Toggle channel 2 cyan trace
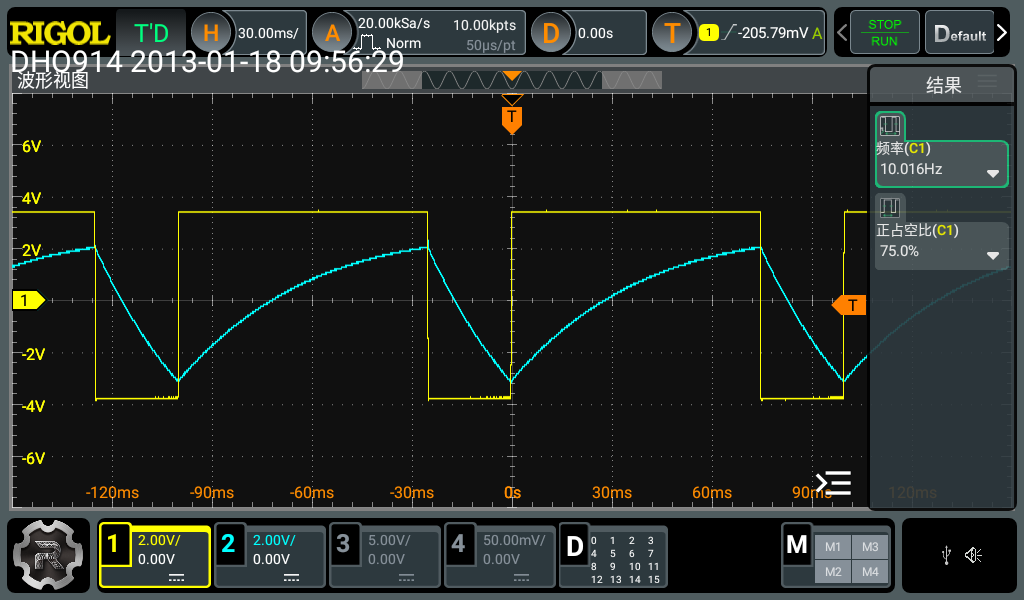 point(269,556)
